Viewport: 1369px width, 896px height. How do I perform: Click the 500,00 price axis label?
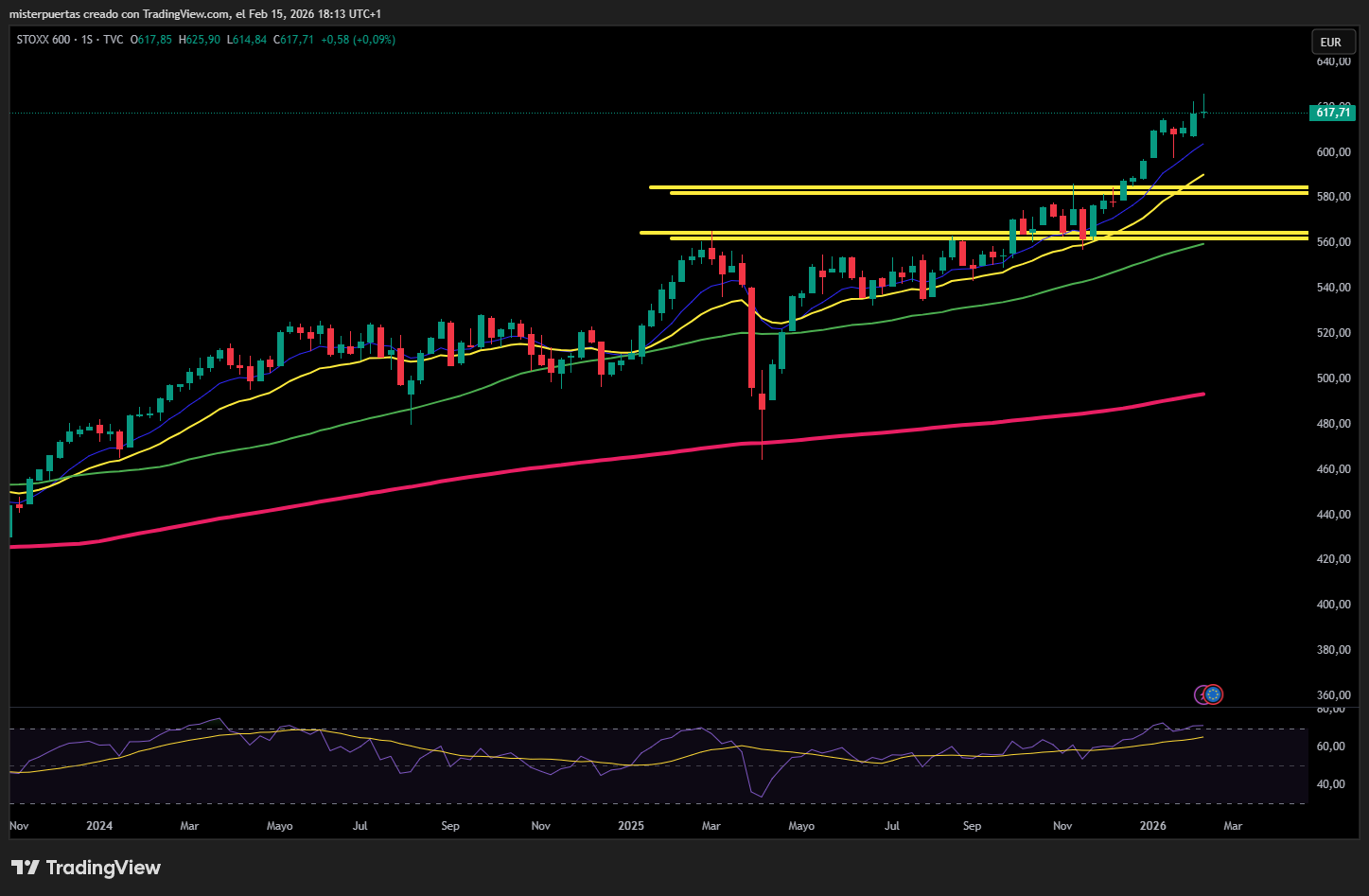pyautogui.click(x=1333, y=378)
